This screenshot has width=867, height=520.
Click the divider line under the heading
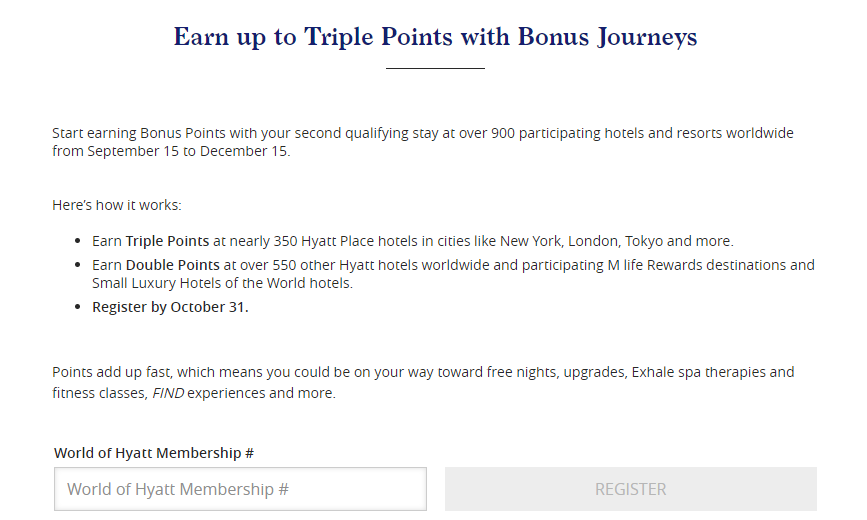(x=435, y=68)
